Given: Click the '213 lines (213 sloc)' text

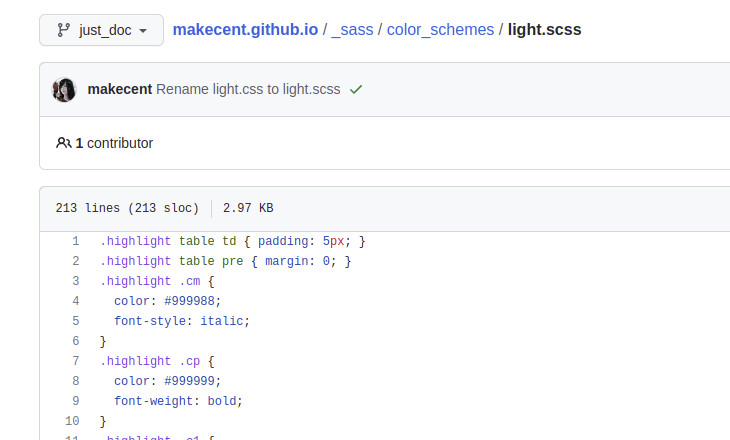Looking at the screenshot, I should click(127, 208).
